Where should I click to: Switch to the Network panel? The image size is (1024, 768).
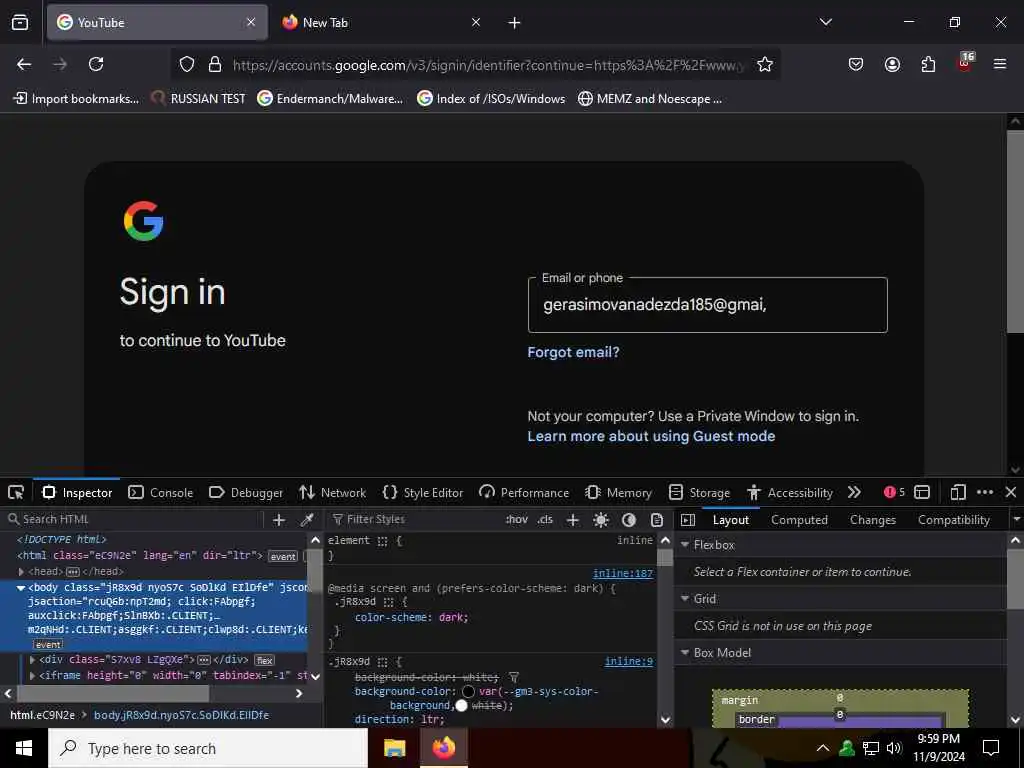coord(332,492)
